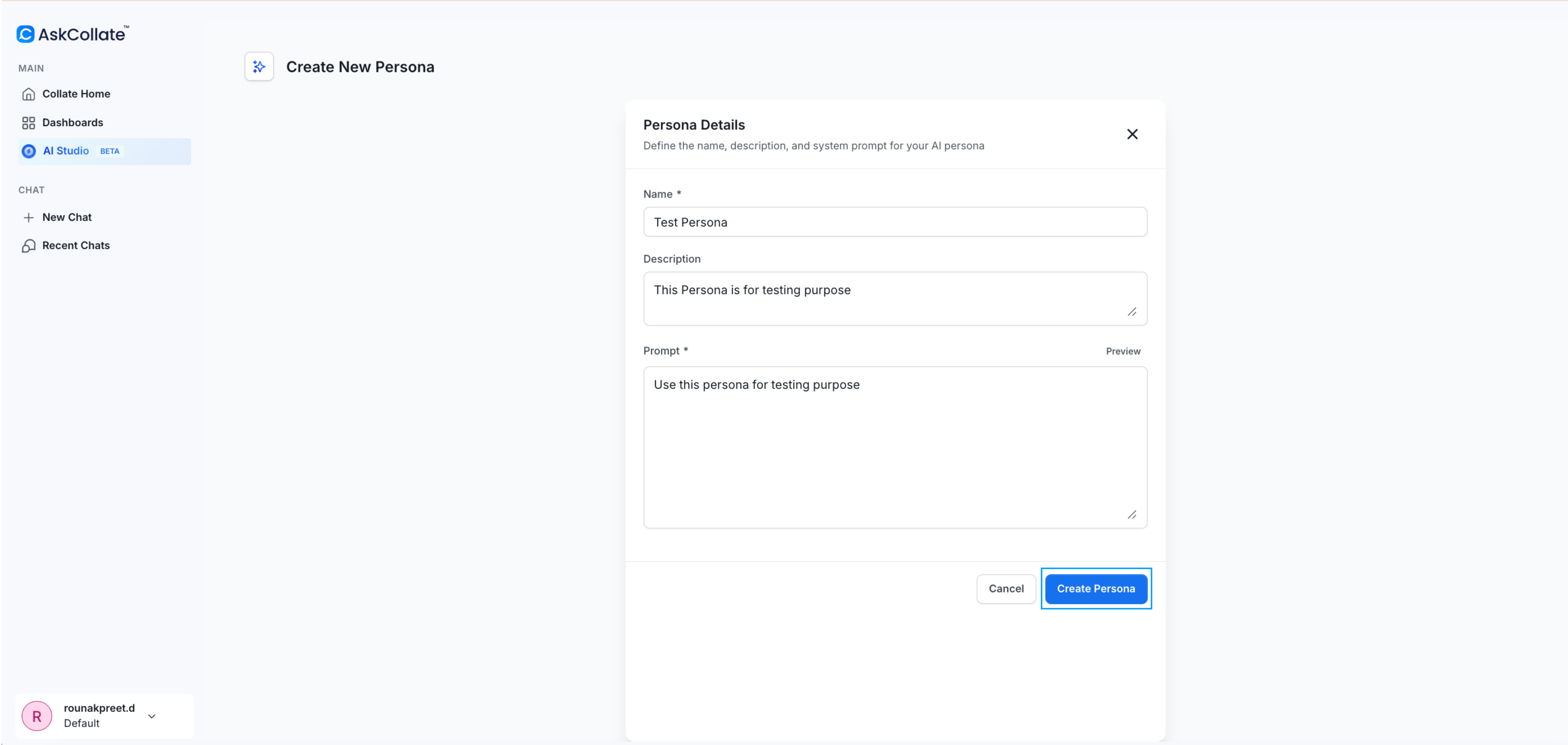Toggle the prompt Preview mode

coord(1123,351)
